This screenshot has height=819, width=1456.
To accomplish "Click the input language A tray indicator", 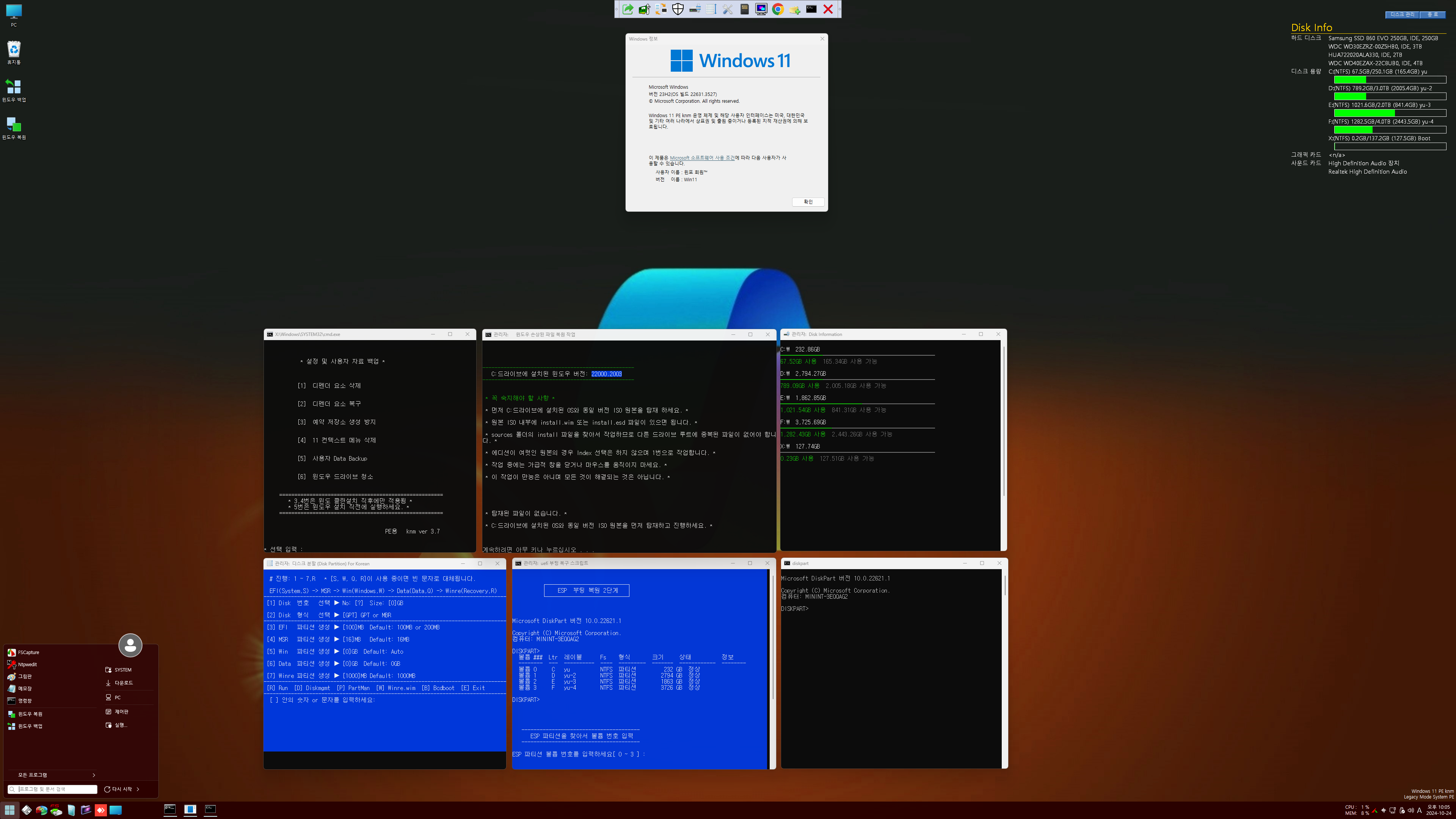I will pos(1419,810).
